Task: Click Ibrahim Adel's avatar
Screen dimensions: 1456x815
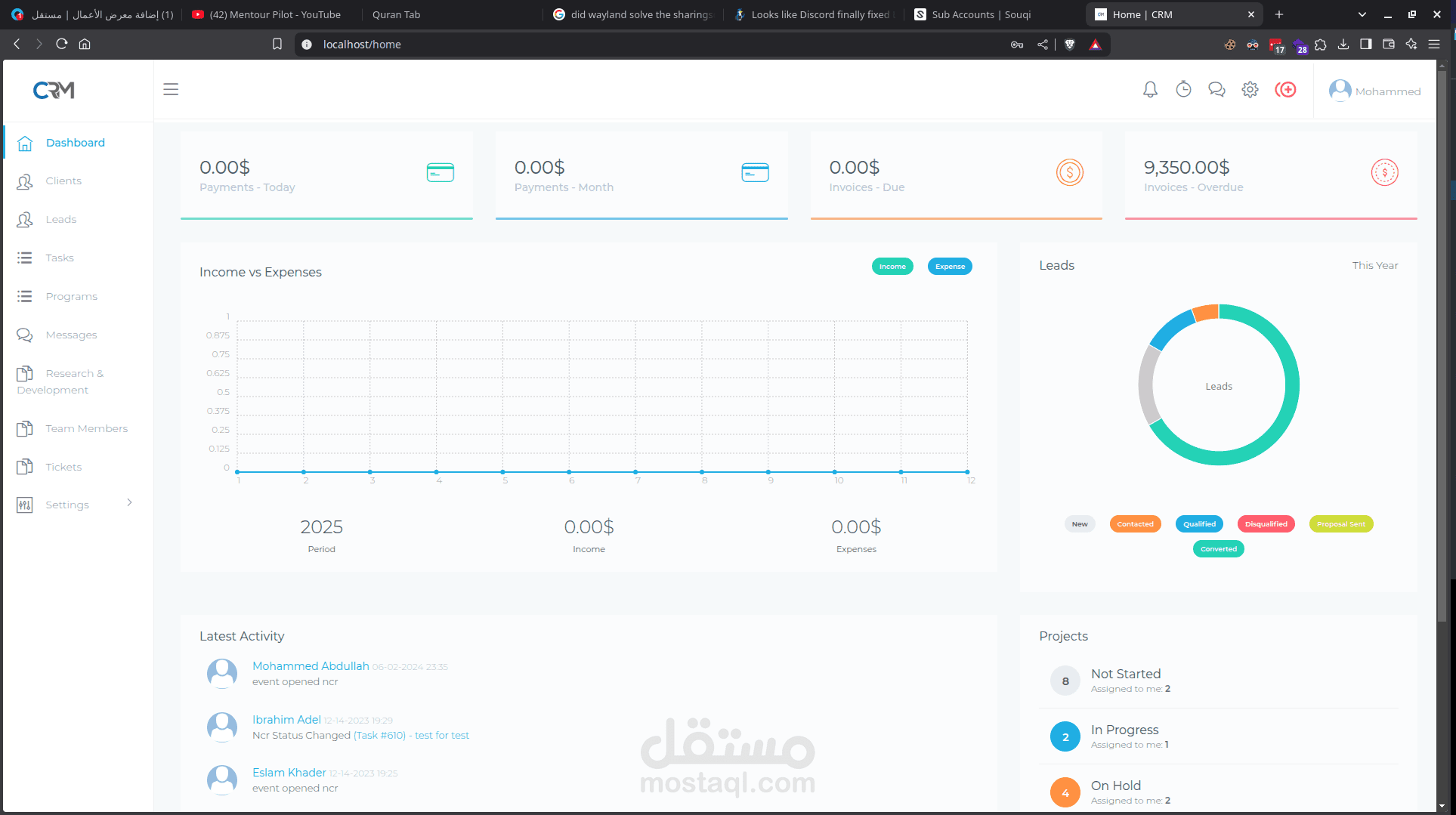Action: point(222,727)
